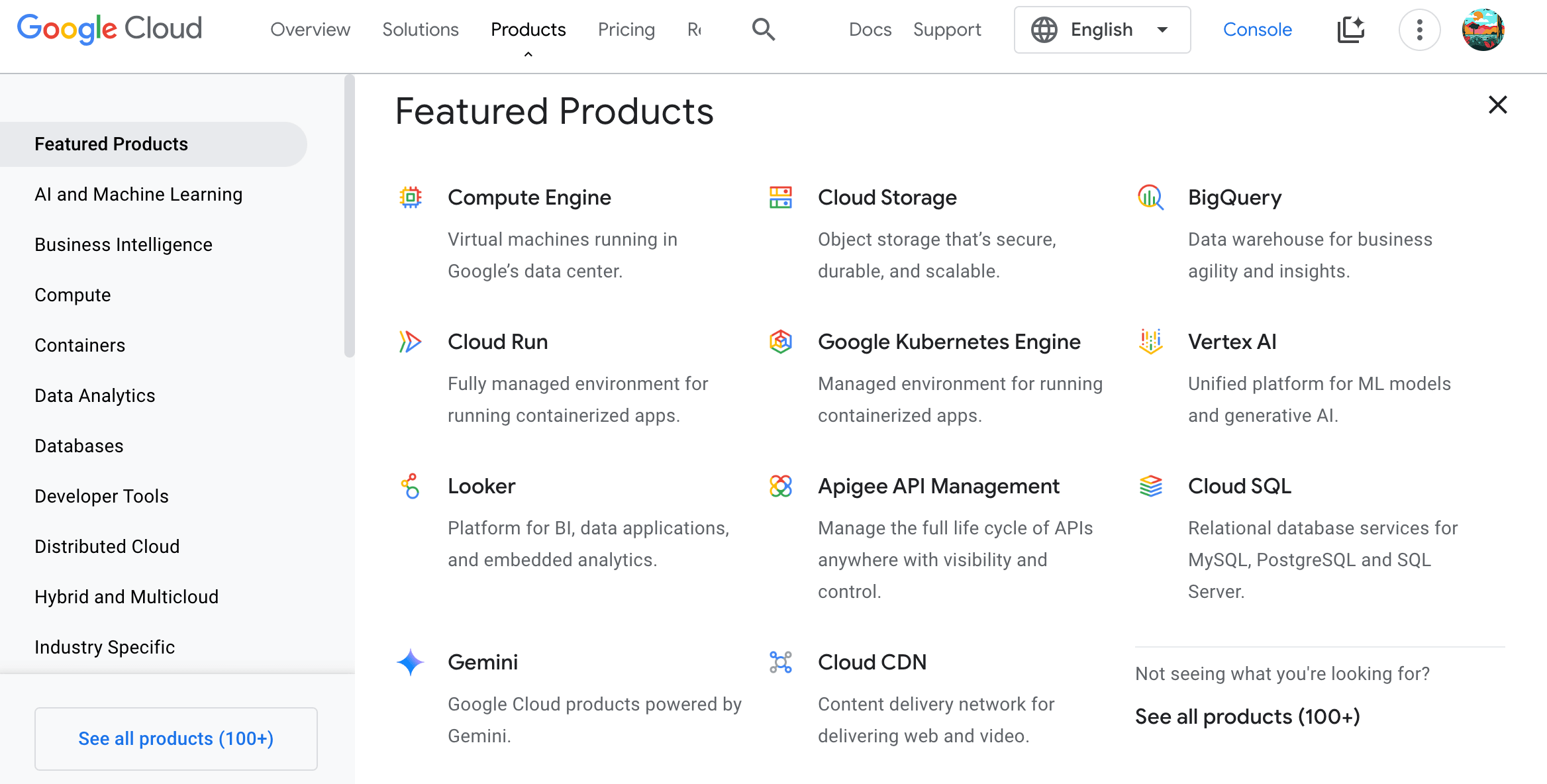Open the Cloud SQL product title
This screenshot has width=1547, height=784.
pyautogui.click(x=1240, y=486)
